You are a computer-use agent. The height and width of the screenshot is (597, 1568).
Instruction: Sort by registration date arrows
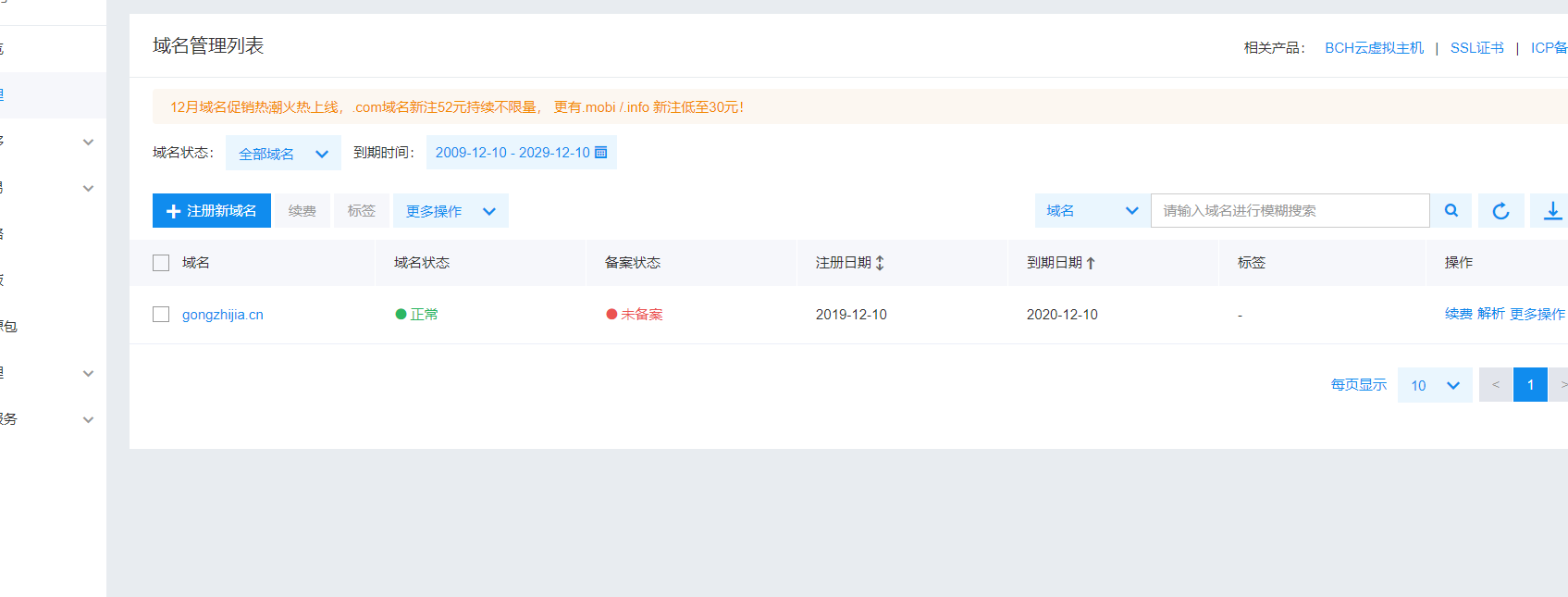coord(880,263)
